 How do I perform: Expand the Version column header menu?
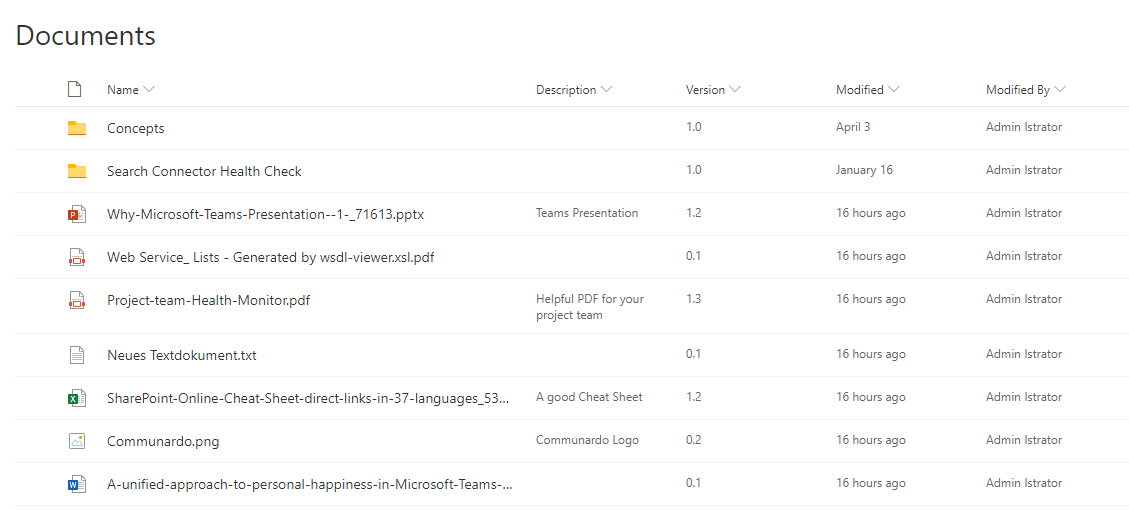point(735,90)
